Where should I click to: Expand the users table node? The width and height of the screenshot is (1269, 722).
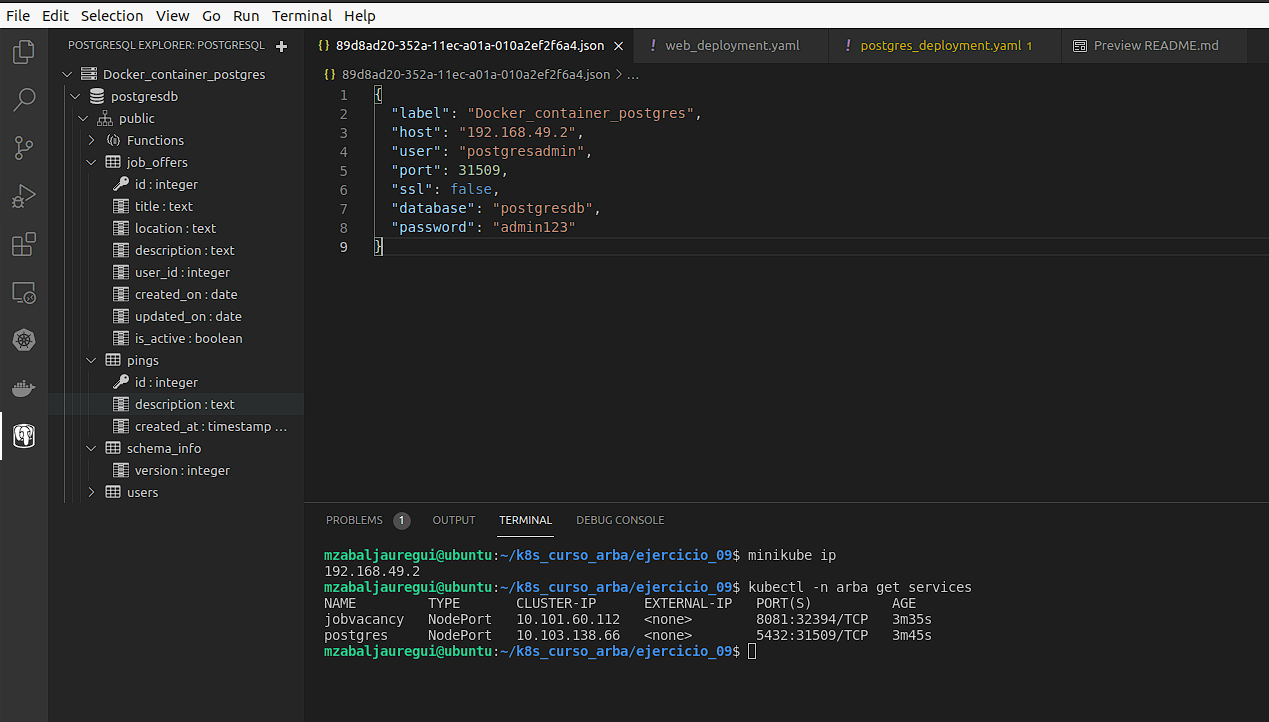click(x=91, y=492)
